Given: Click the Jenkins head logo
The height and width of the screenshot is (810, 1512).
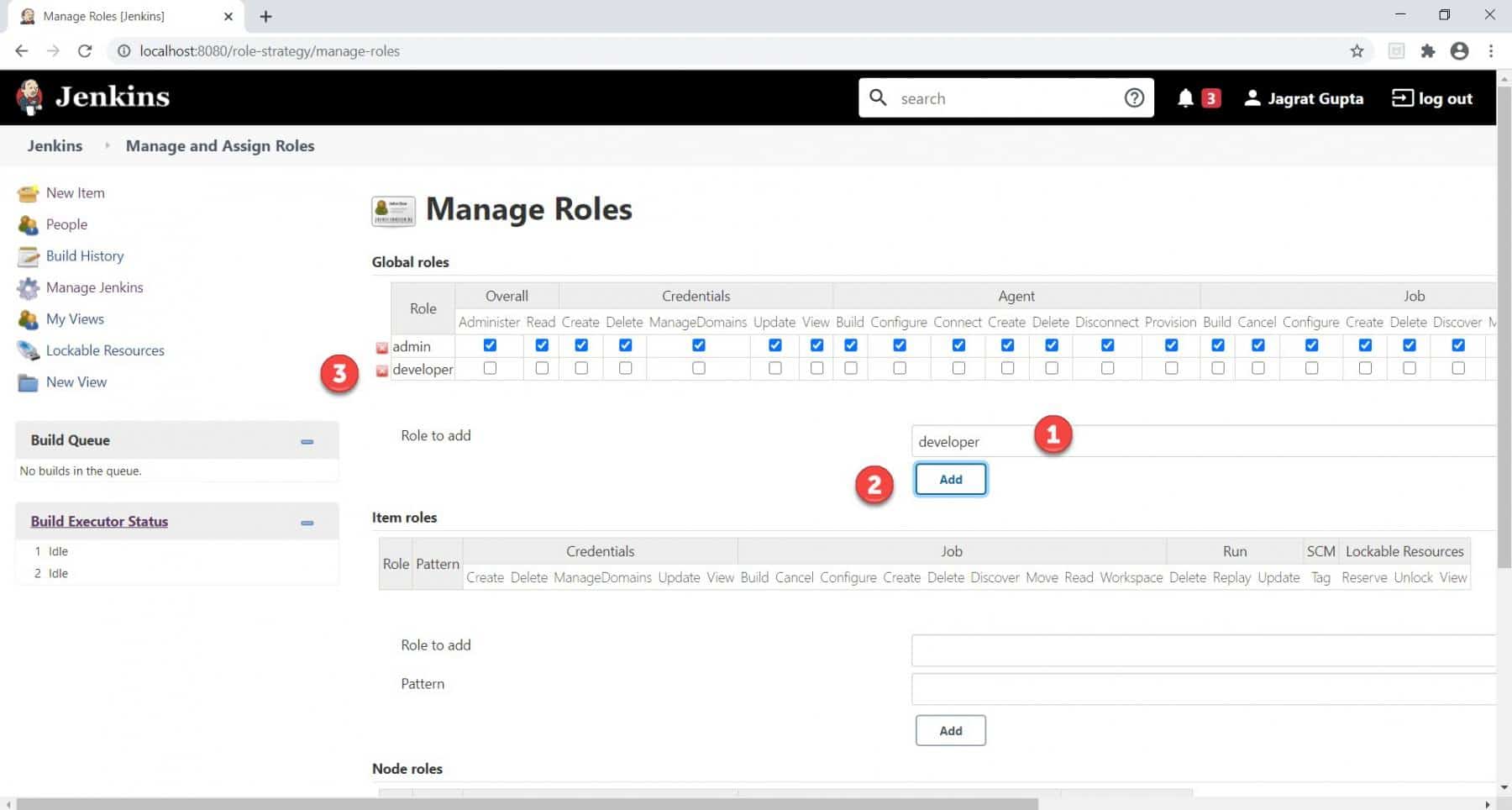Looking at the screenshot, I should (x=29, y=95).
